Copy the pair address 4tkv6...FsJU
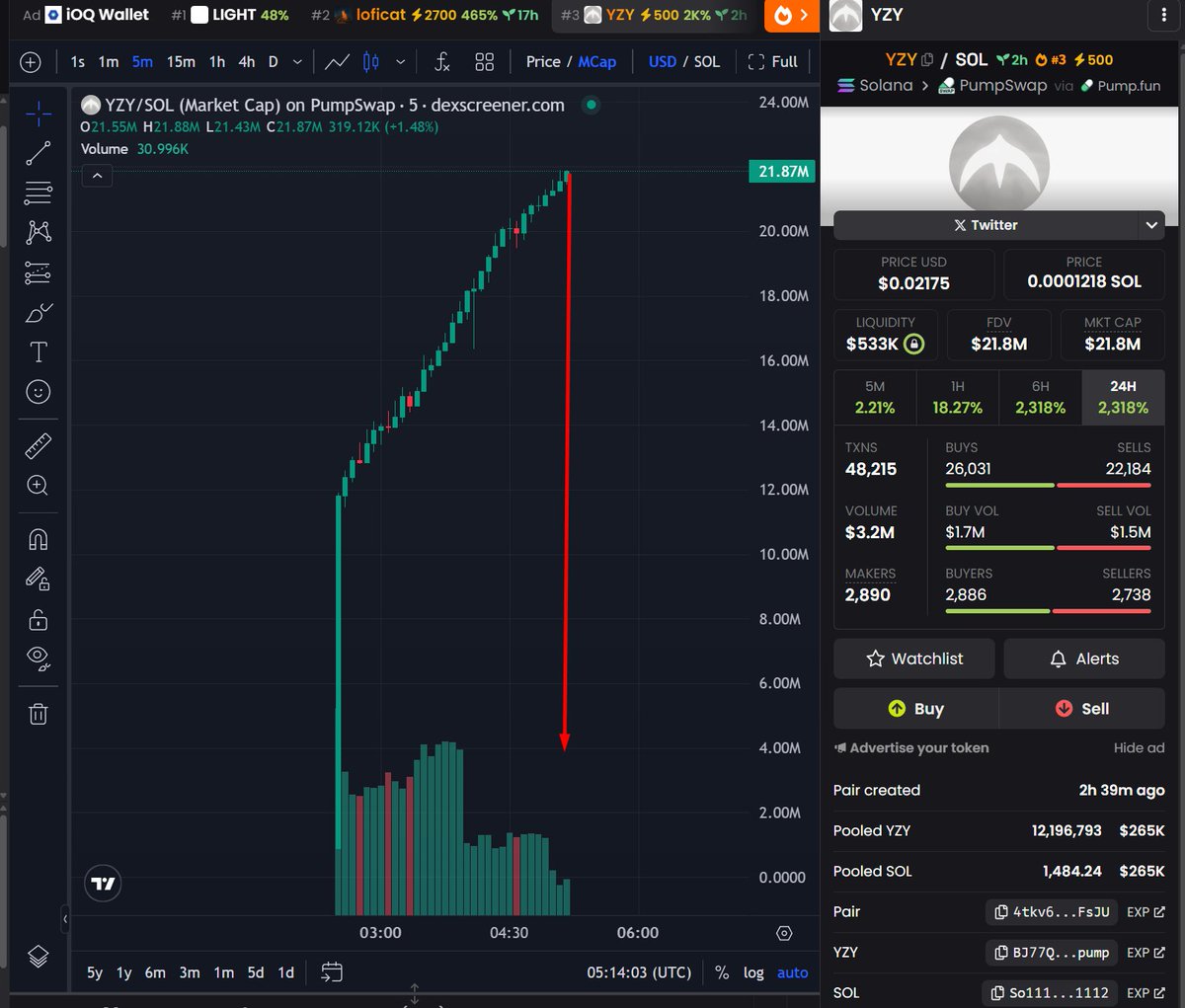The height and width of the screenshot is (1008, 1185). click(1052, 912)
